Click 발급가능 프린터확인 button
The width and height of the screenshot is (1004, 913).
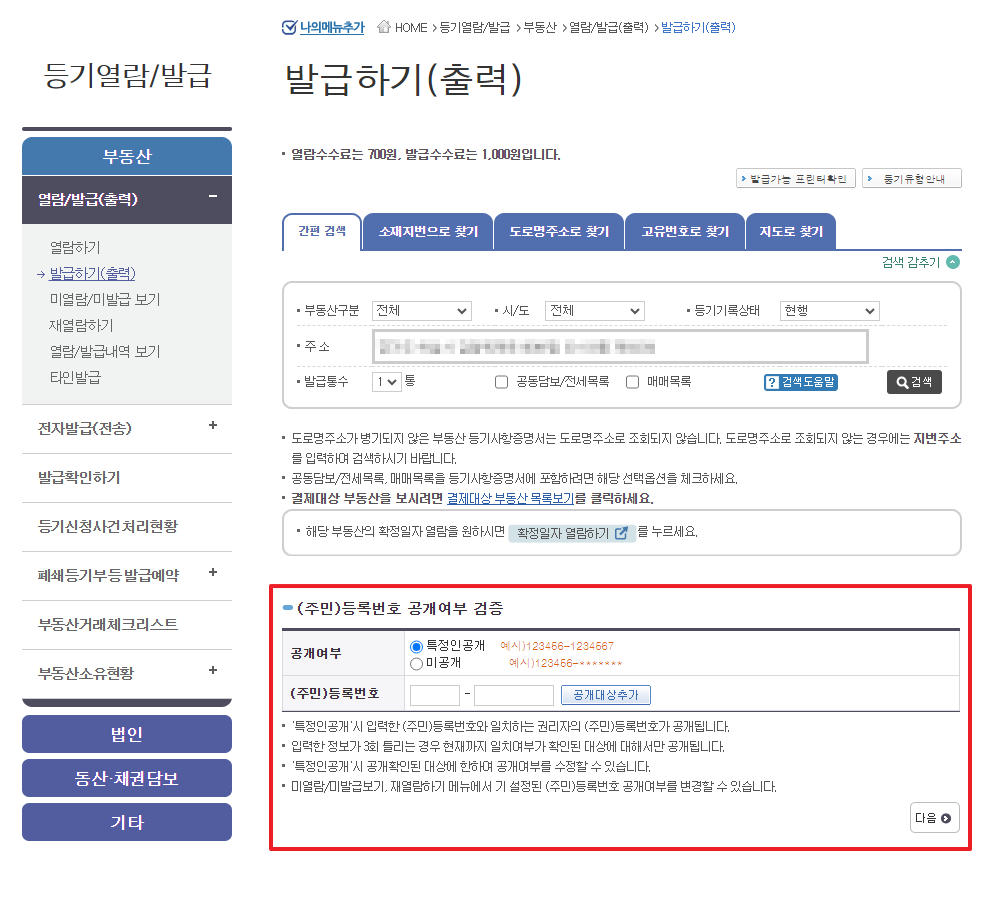pyautogui.click(x=795, y=179)
